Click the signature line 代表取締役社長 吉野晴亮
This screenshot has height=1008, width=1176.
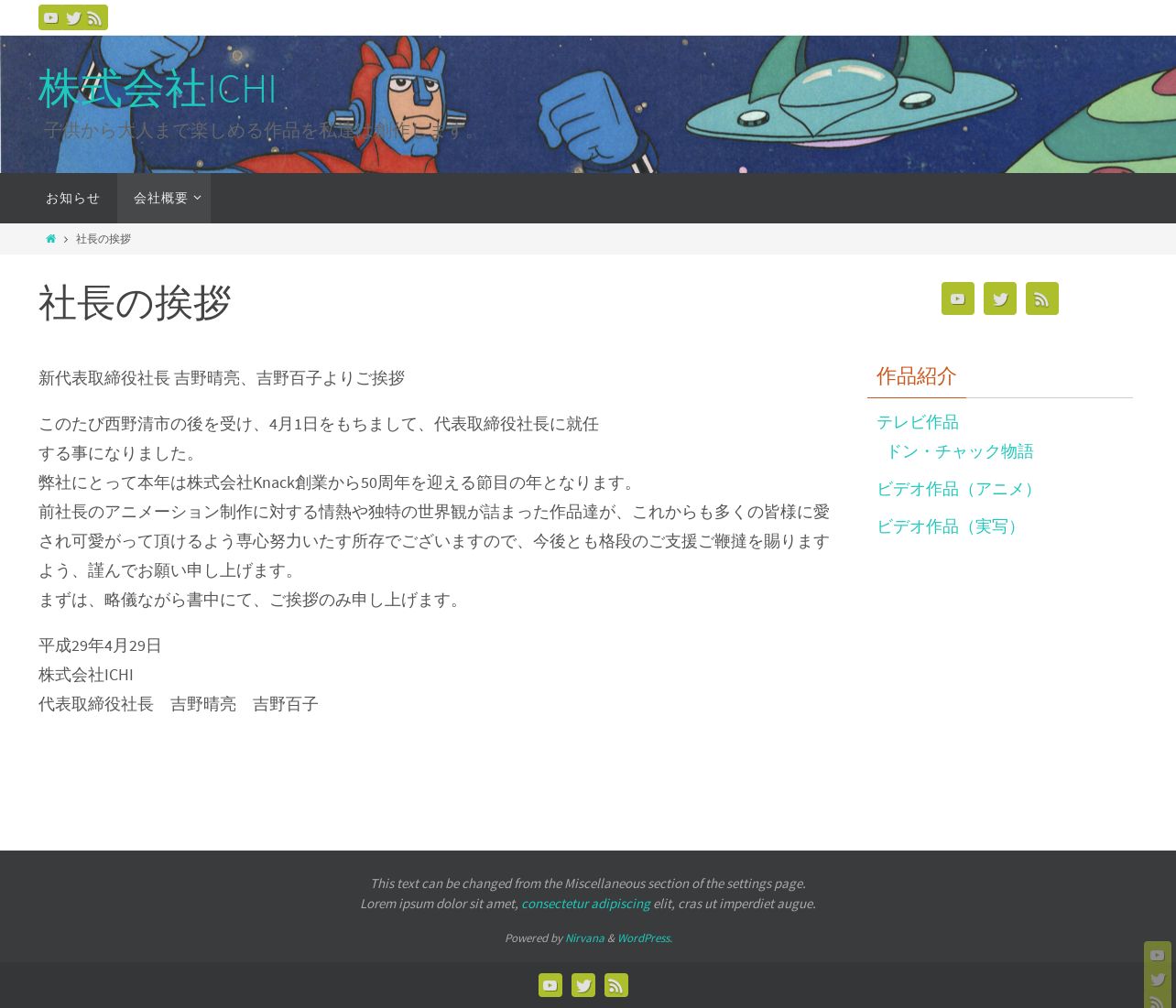coord(179,704)
